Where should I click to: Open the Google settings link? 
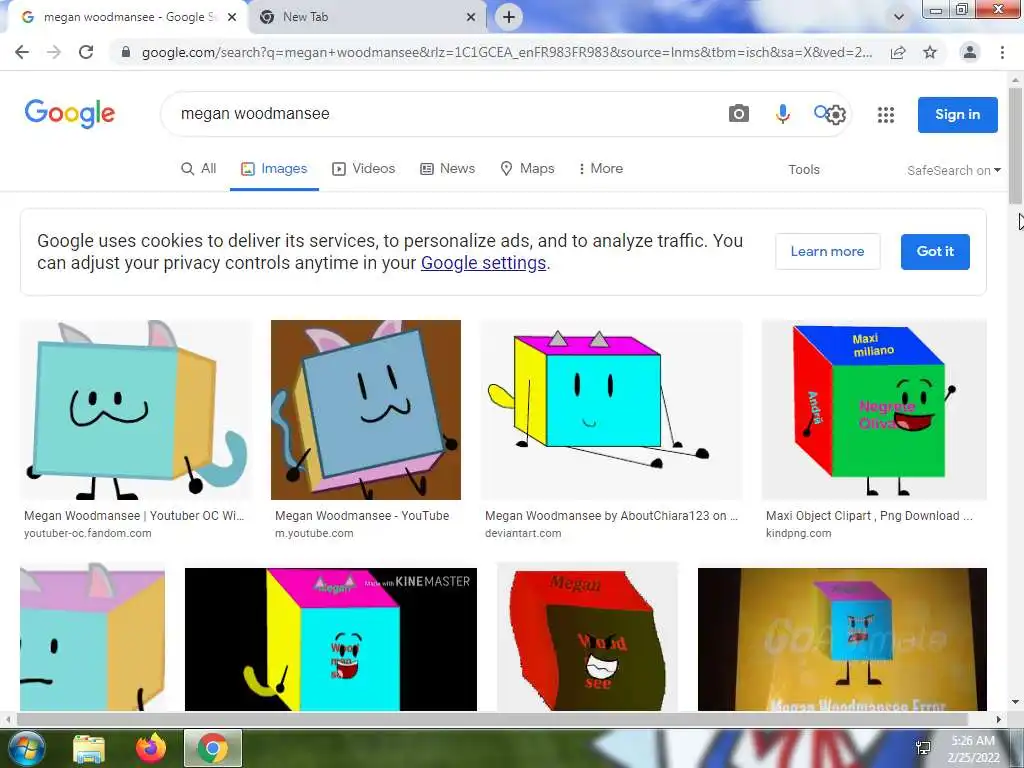[x=483, y=263]
